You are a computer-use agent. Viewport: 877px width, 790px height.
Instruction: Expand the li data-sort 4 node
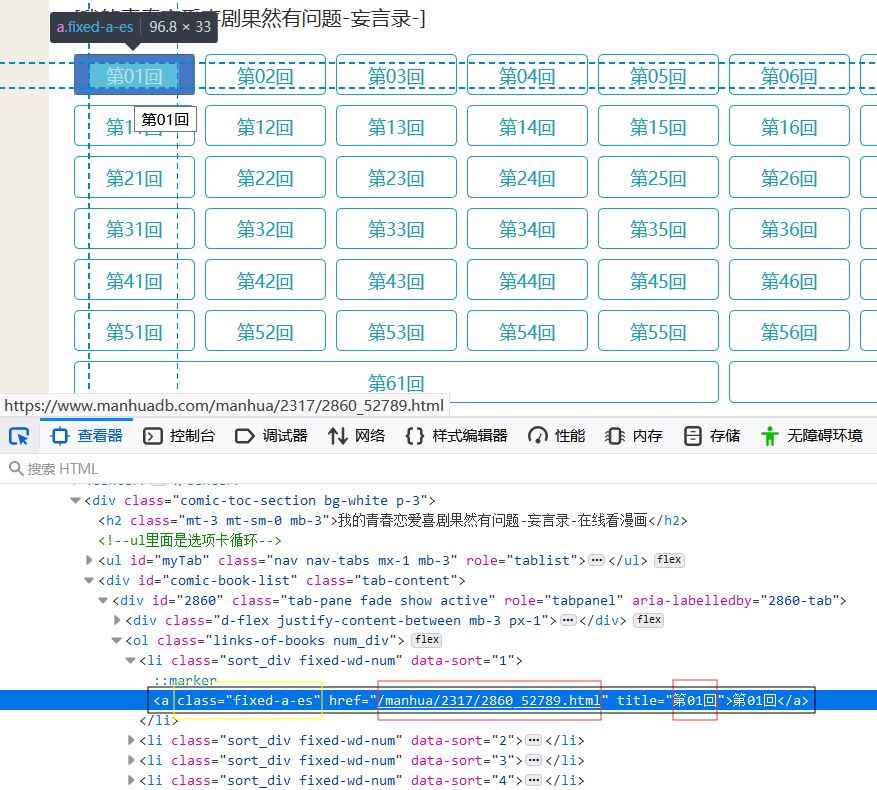click(x=131, y=780)
